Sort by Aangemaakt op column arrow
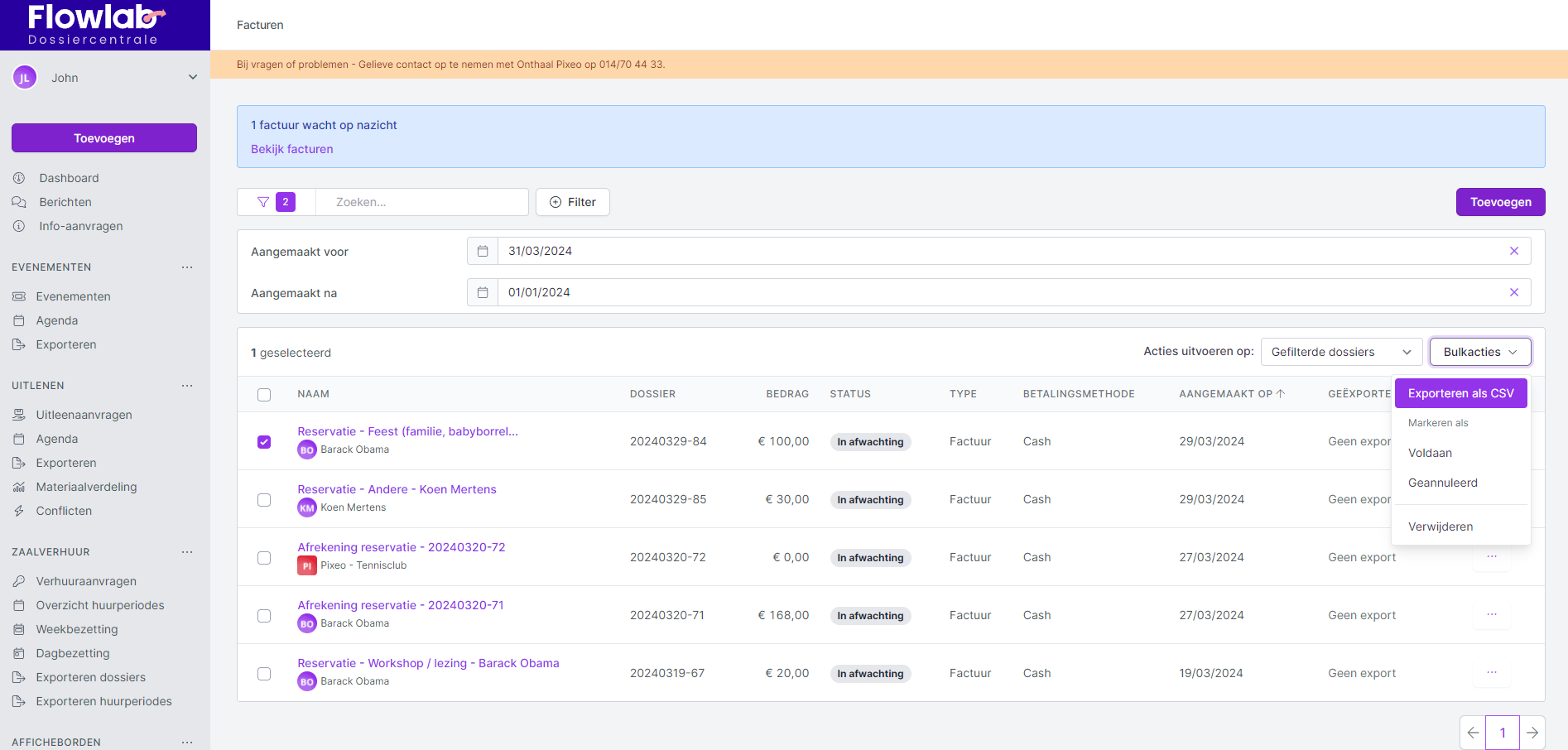This screenshot has height=750, width=1568. pyautogui.click(x=1281, y=394)
